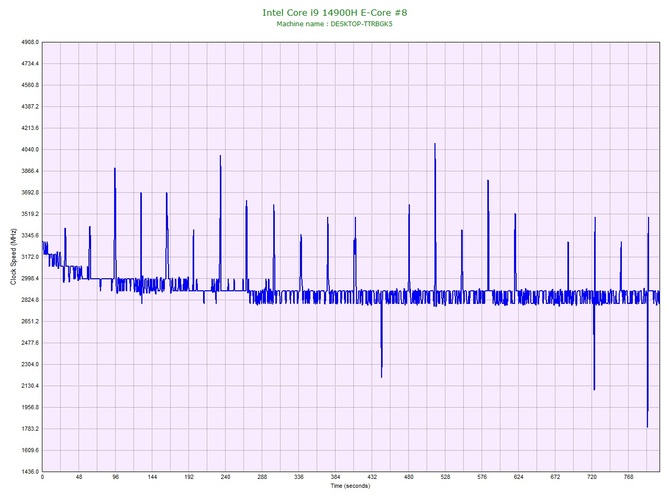This screenshot has width=670, height=503.
Task: Click the 2130.4 y-axis value
Action: pos(30,386)
